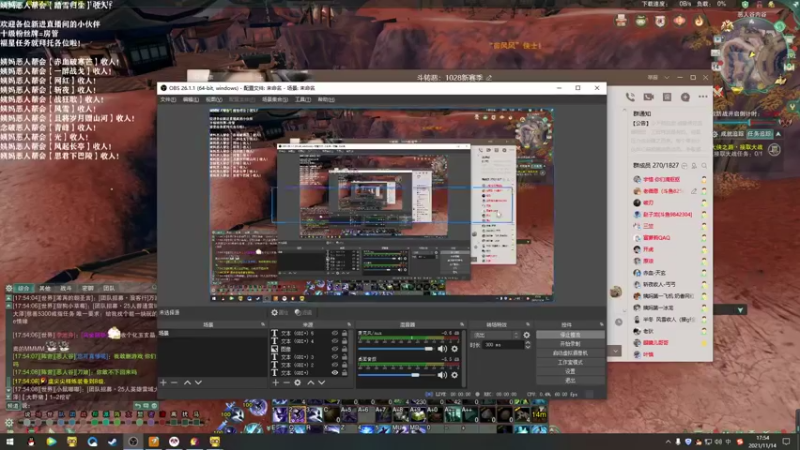Open source properties gear in Sources toolbar
The height and width of the screenshot is (450, 800).
click(x=297, y=383)
